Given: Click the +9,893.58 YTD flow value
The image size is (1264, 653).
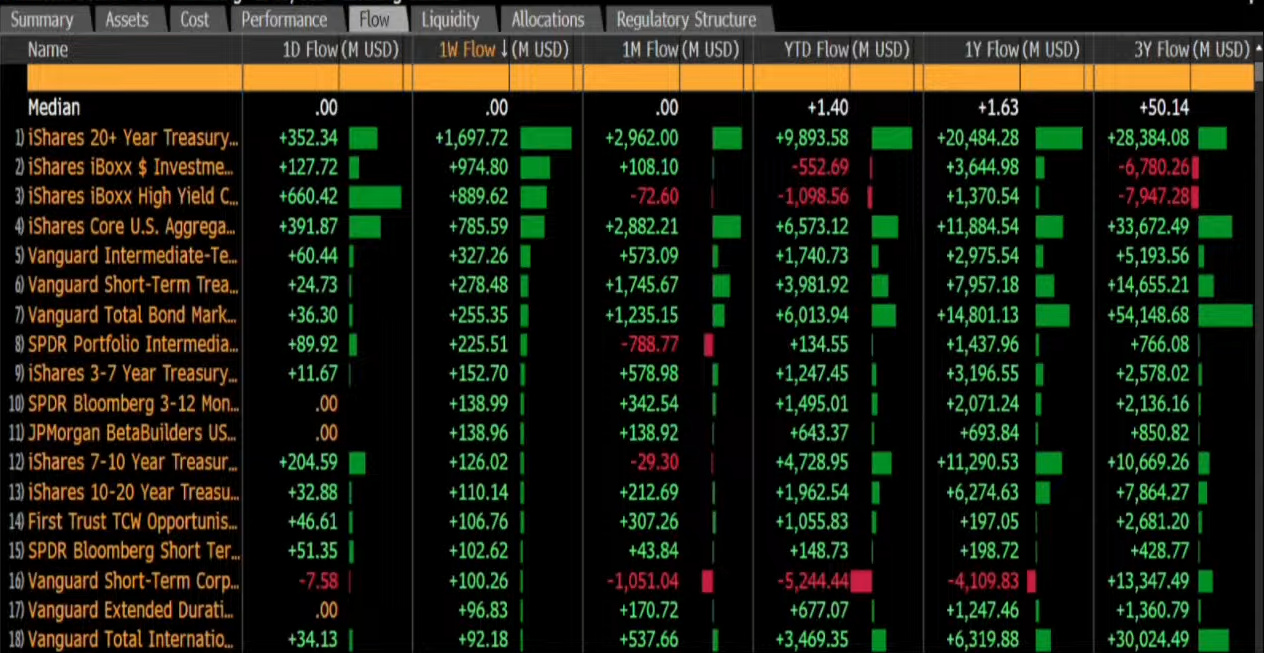Looking at the screenshot, I should pos(811,138).
